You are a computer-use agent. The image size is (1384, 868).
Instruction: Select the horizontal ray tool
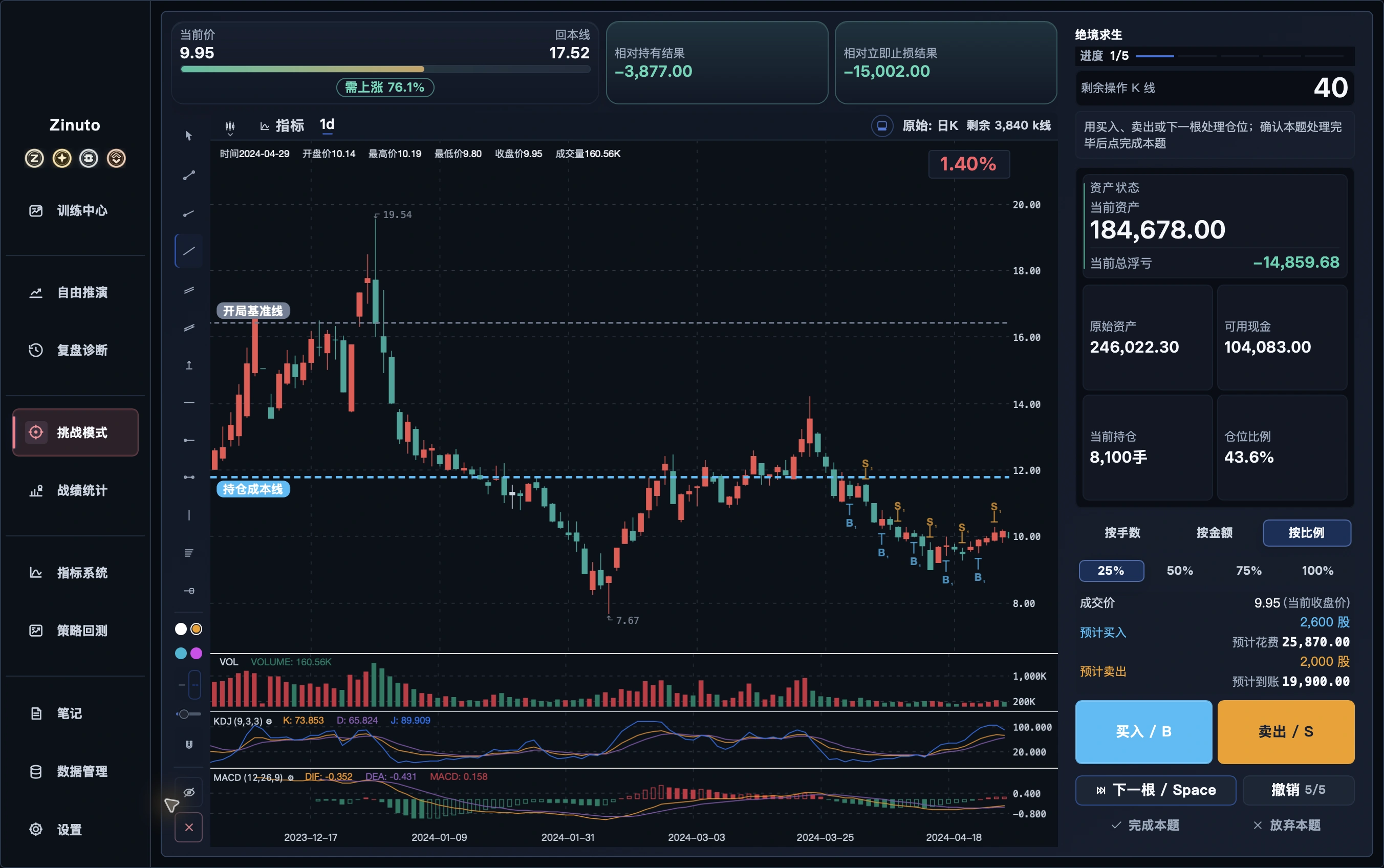188,440
